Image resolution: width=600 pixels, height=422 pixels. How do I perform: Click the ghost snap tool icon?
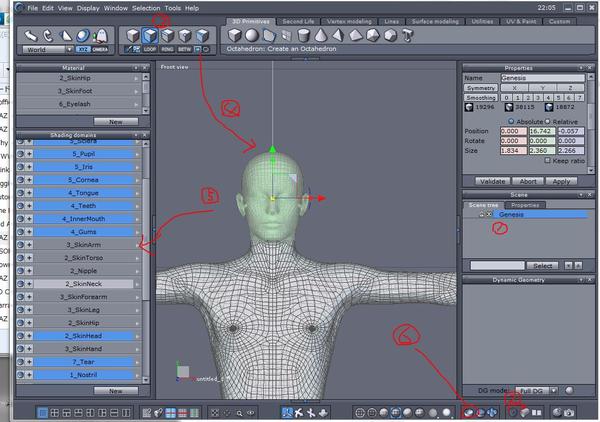(101, 36)
